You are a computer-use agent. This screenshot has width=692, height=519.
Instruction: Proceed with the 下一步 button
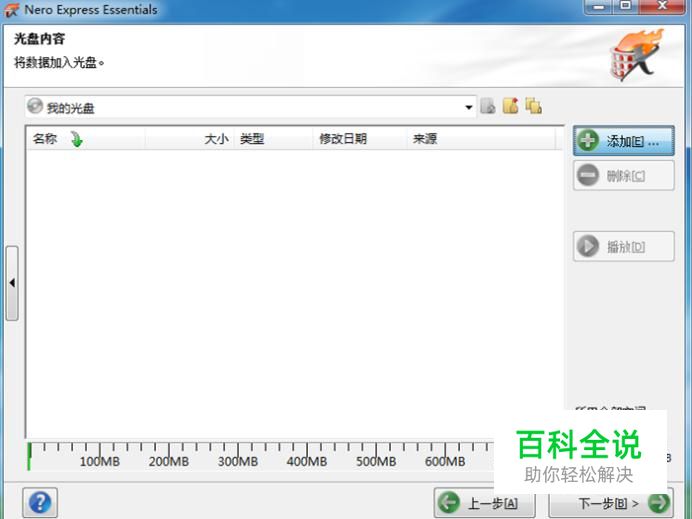click(x=610, y=503)
